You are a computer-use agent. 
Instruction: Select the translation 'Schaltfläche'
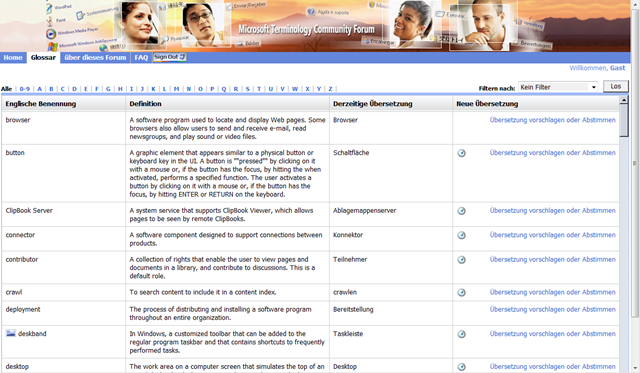point(351,153)
